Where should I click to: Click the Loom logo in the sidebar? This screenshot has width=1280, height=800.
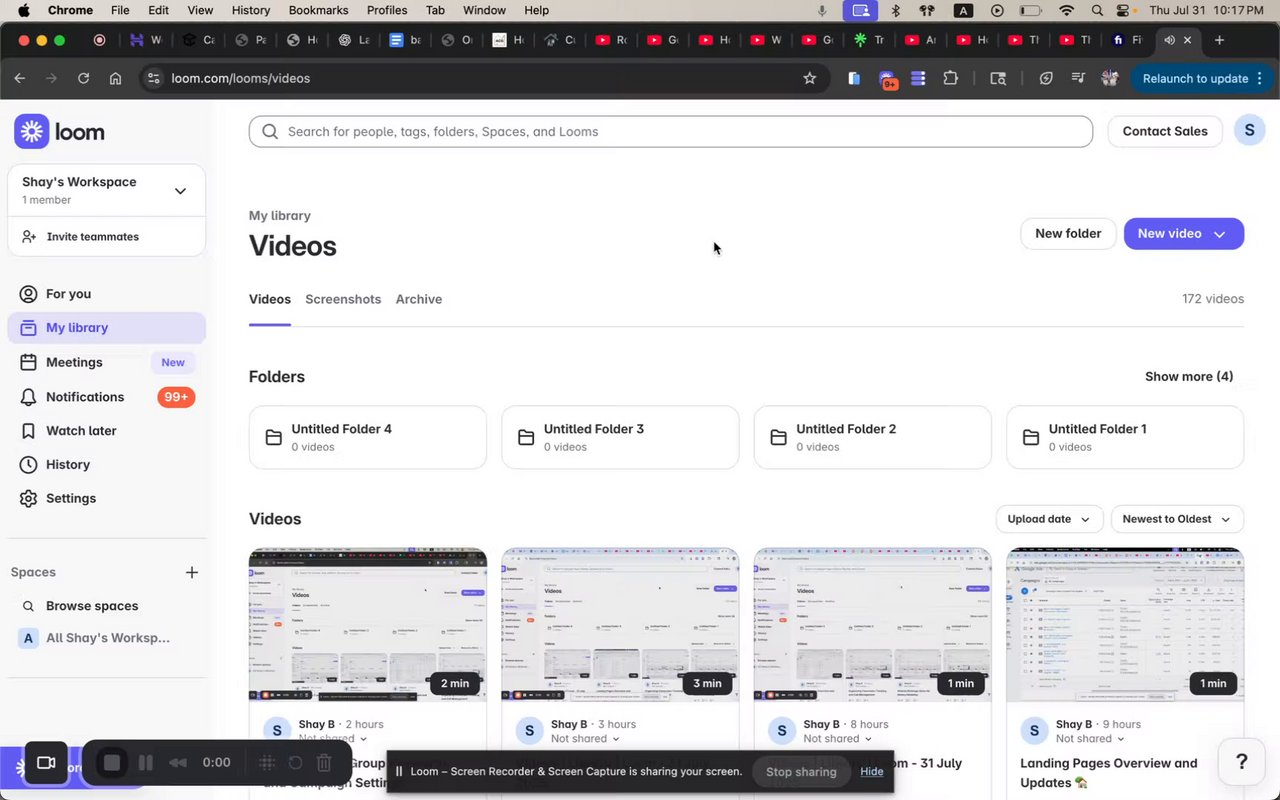click(x=59, y=132)
